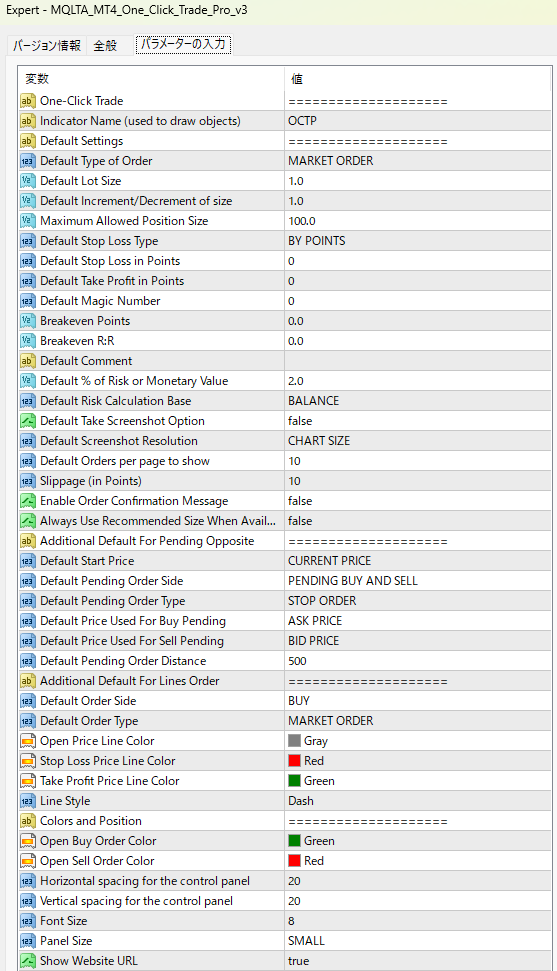Click the color icon beside Open Price Line Color

click(27, 741)
